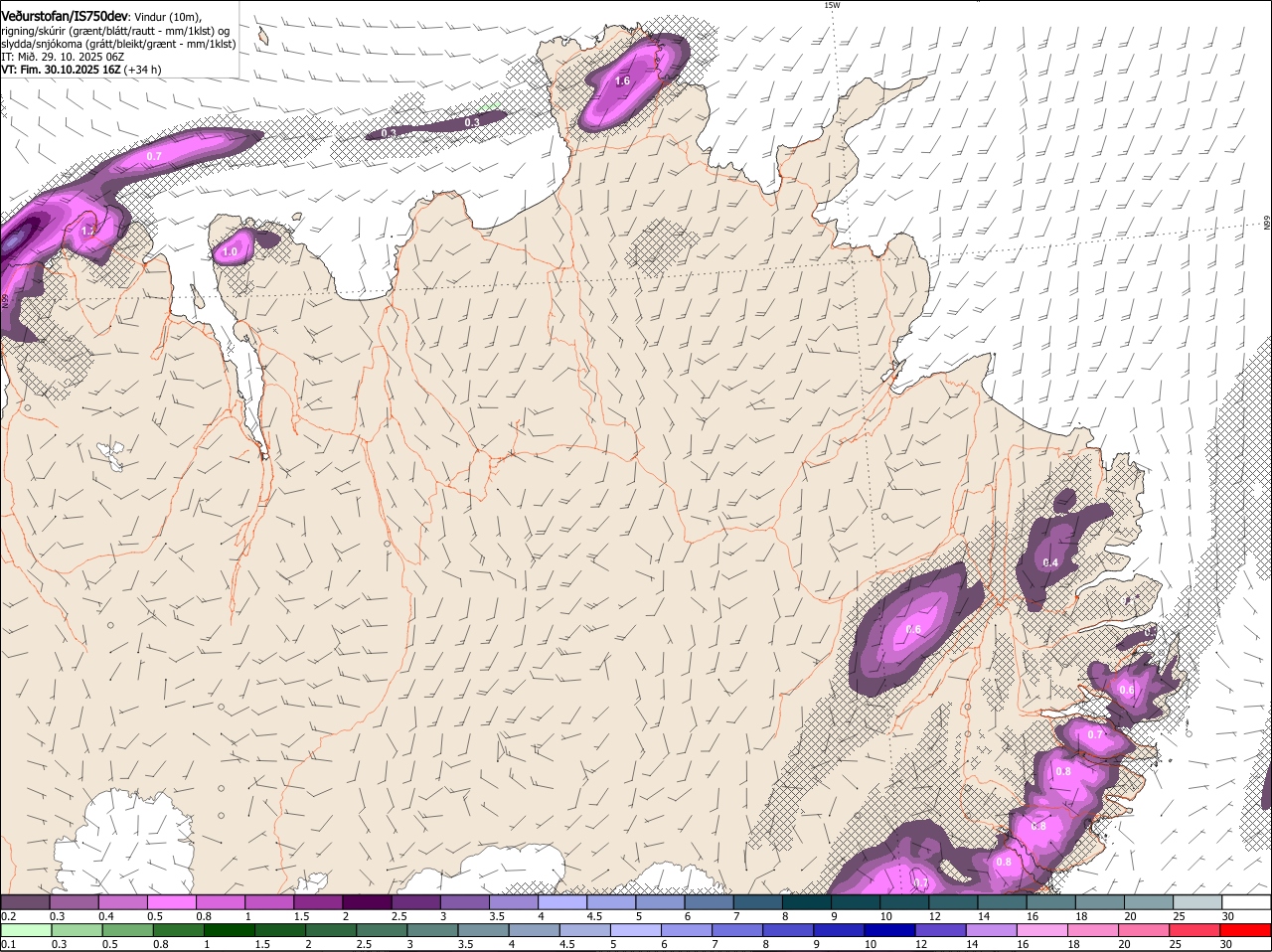Select deep blue swatch between 10 and 12 on rain scale
Image resolution: width=1272 pixels, height=952 pixels.
tap(888, 930)
